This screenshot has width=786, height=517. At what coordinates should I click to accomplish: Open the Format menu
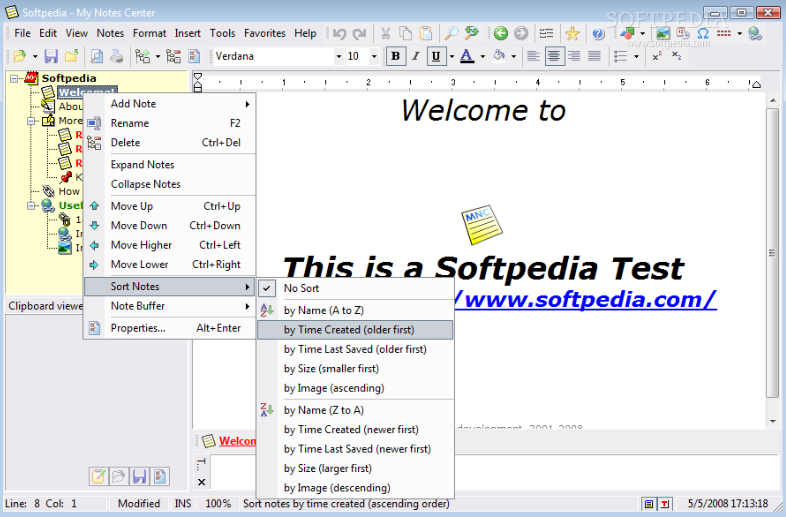[x=149, y=34]
